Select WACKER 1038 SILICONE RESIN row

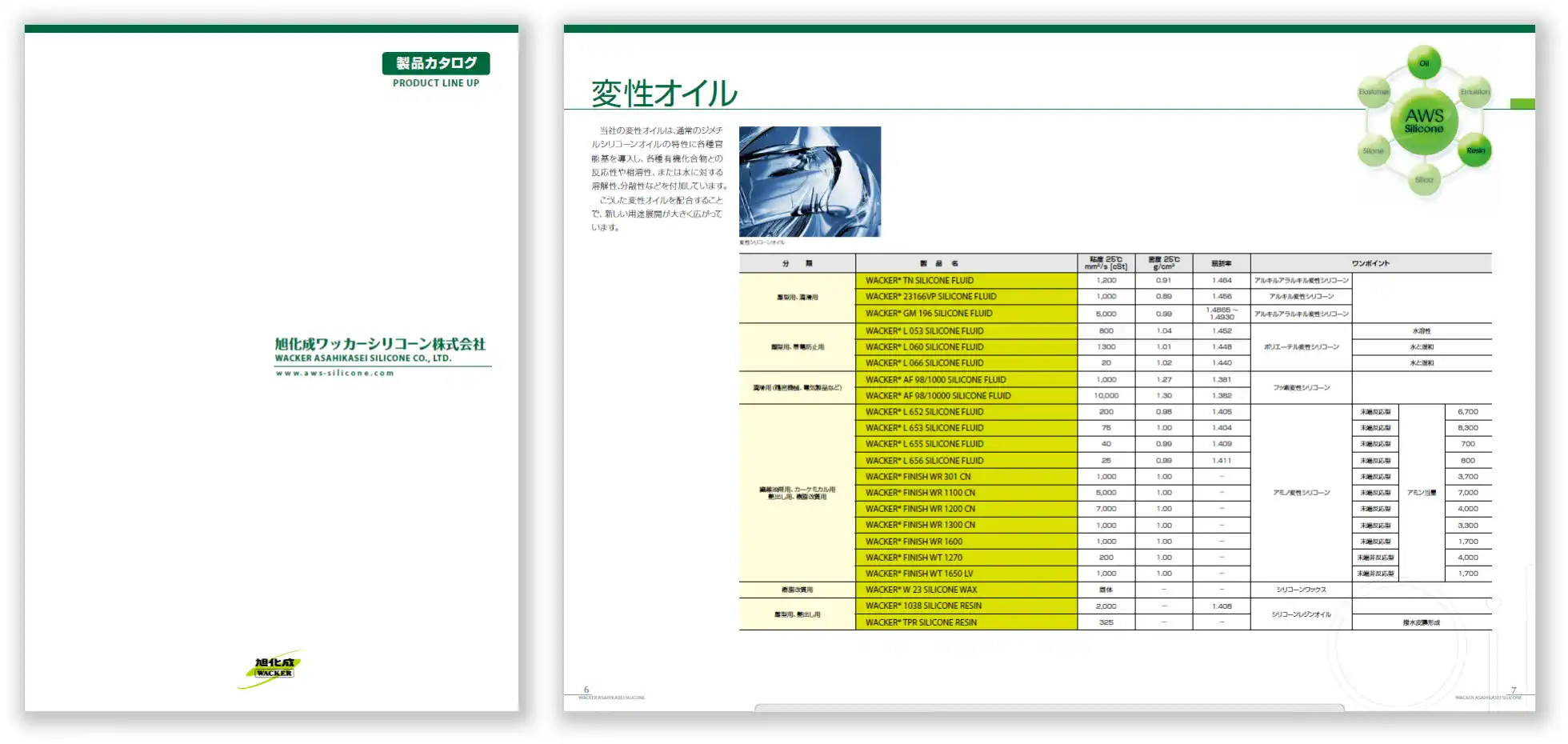966,606
